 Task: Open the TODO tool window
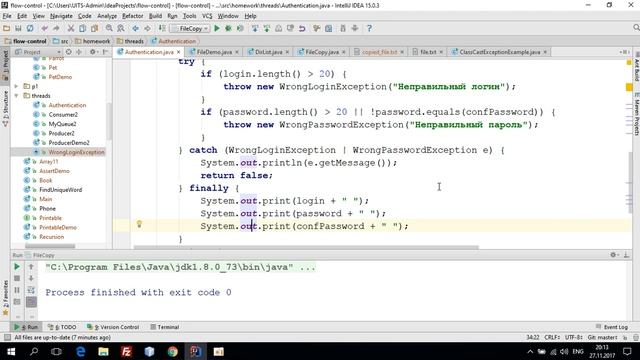pyautogui.click(x=62, y=327)
